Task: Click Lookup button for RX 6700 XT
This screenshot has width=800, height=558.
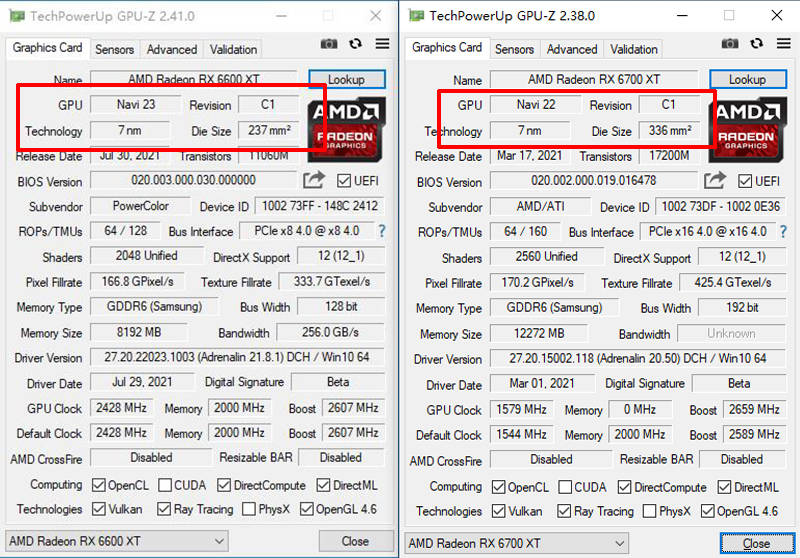Action: (x=747, y=80)
